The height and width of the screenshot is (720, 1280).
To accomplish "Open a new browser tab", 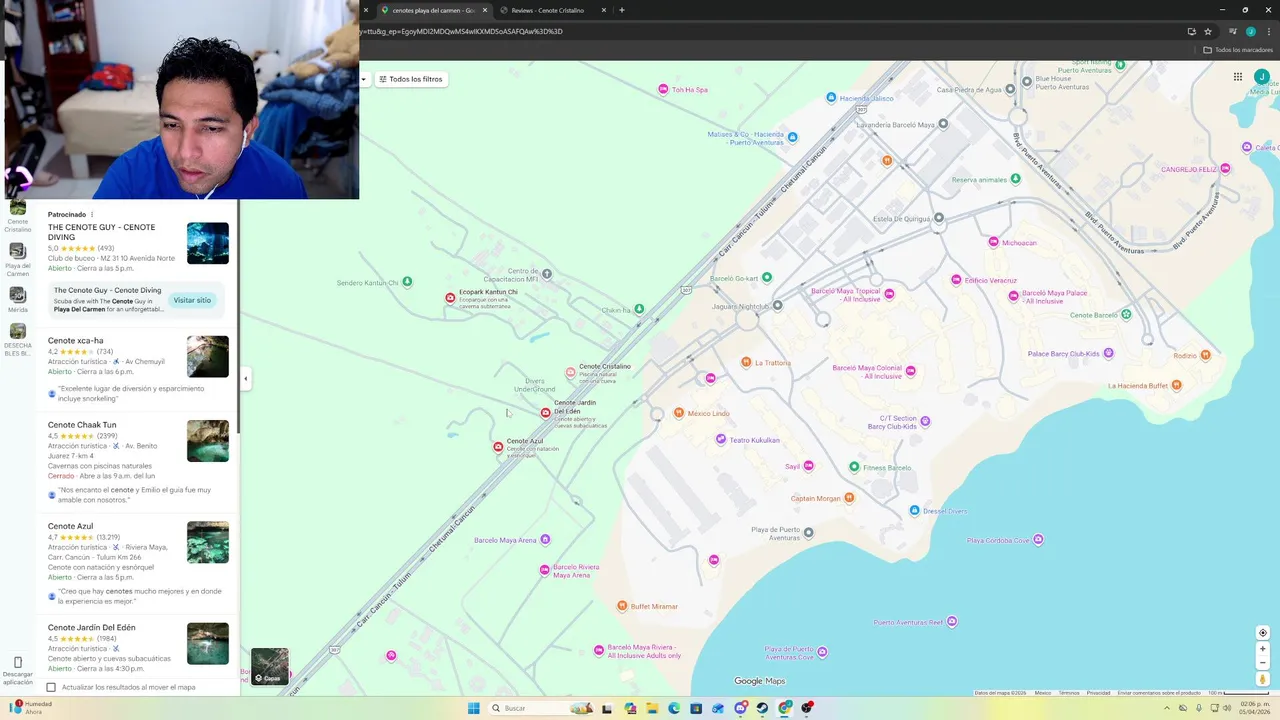I will coord(622,10).
